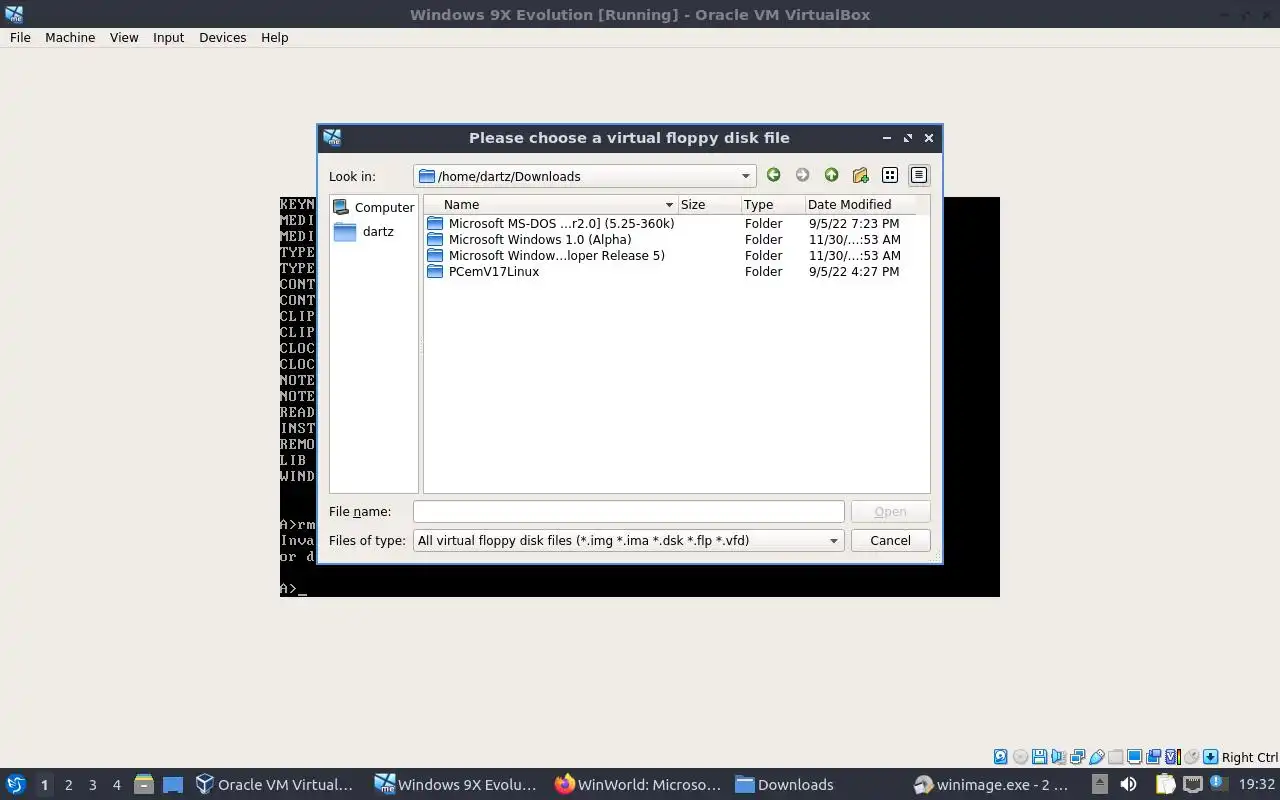The image size is (1280, 800).
Task: Click the clipboard manager tray icon
Action: pyautogui.click(x=1165, y=784)
